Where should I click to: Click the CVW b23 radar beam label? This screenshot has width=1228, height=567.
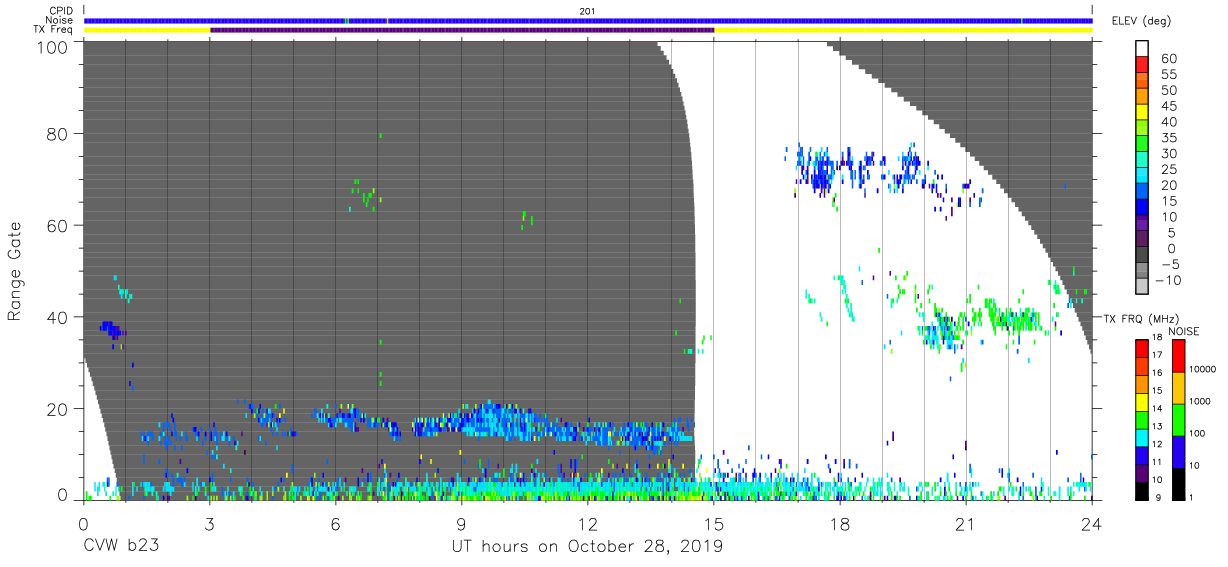tap(119, 547)
